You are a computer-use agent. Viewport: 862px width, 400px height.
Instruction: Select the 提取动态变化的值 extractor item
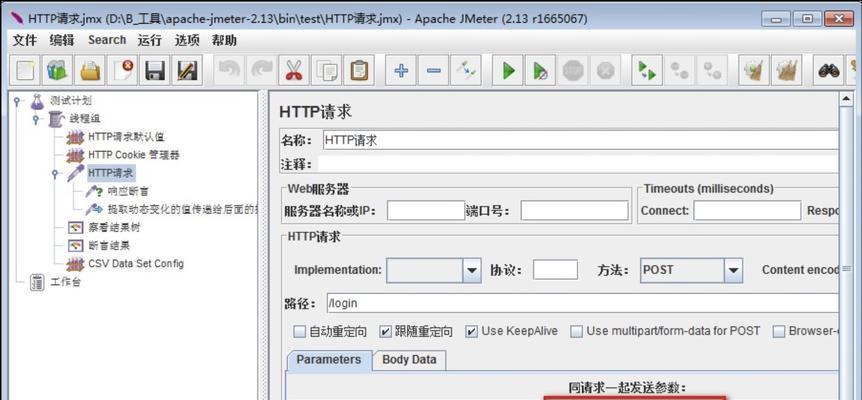point(181,209)
